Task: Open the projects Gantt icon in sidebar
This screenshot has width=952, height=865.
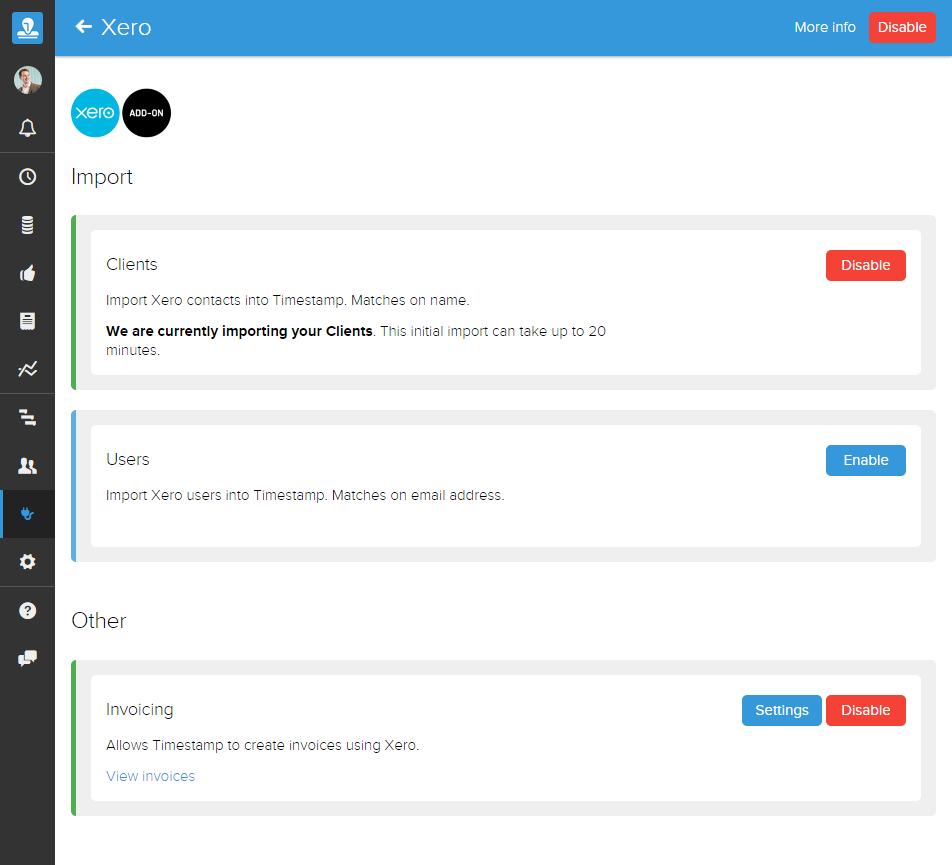Action: [27, 418]
